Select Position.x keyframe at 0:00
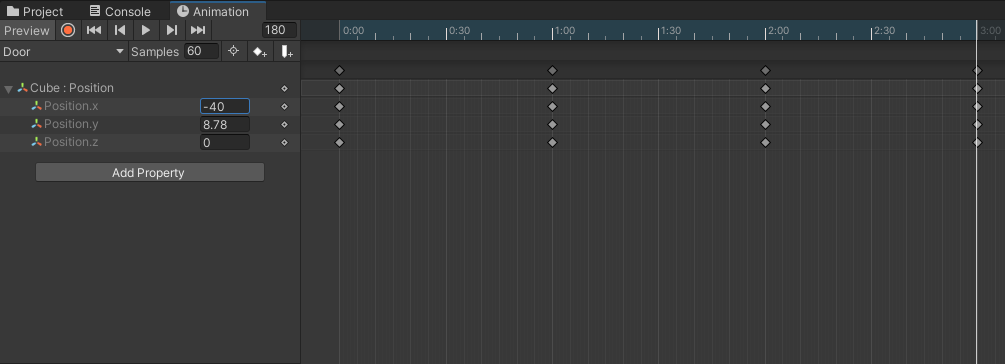The image size is (1005, 364). click(340, 106)
